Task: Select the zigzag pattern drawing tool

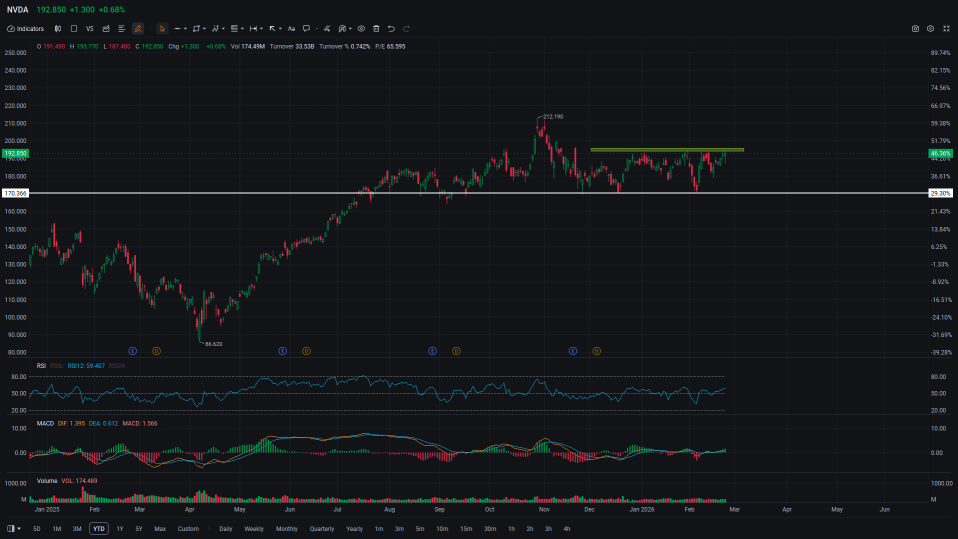Action: click(x=215, y=29)
